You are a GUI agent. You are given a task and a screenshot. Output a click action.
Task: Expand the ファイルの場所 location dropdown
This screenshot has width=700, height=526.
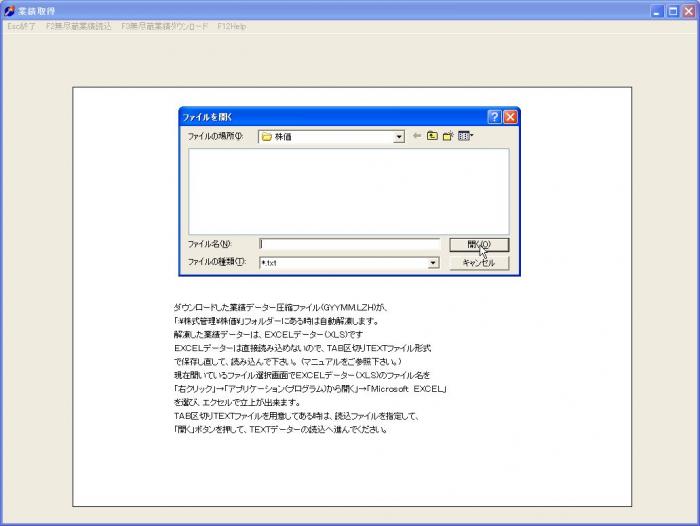click(399, 137)
